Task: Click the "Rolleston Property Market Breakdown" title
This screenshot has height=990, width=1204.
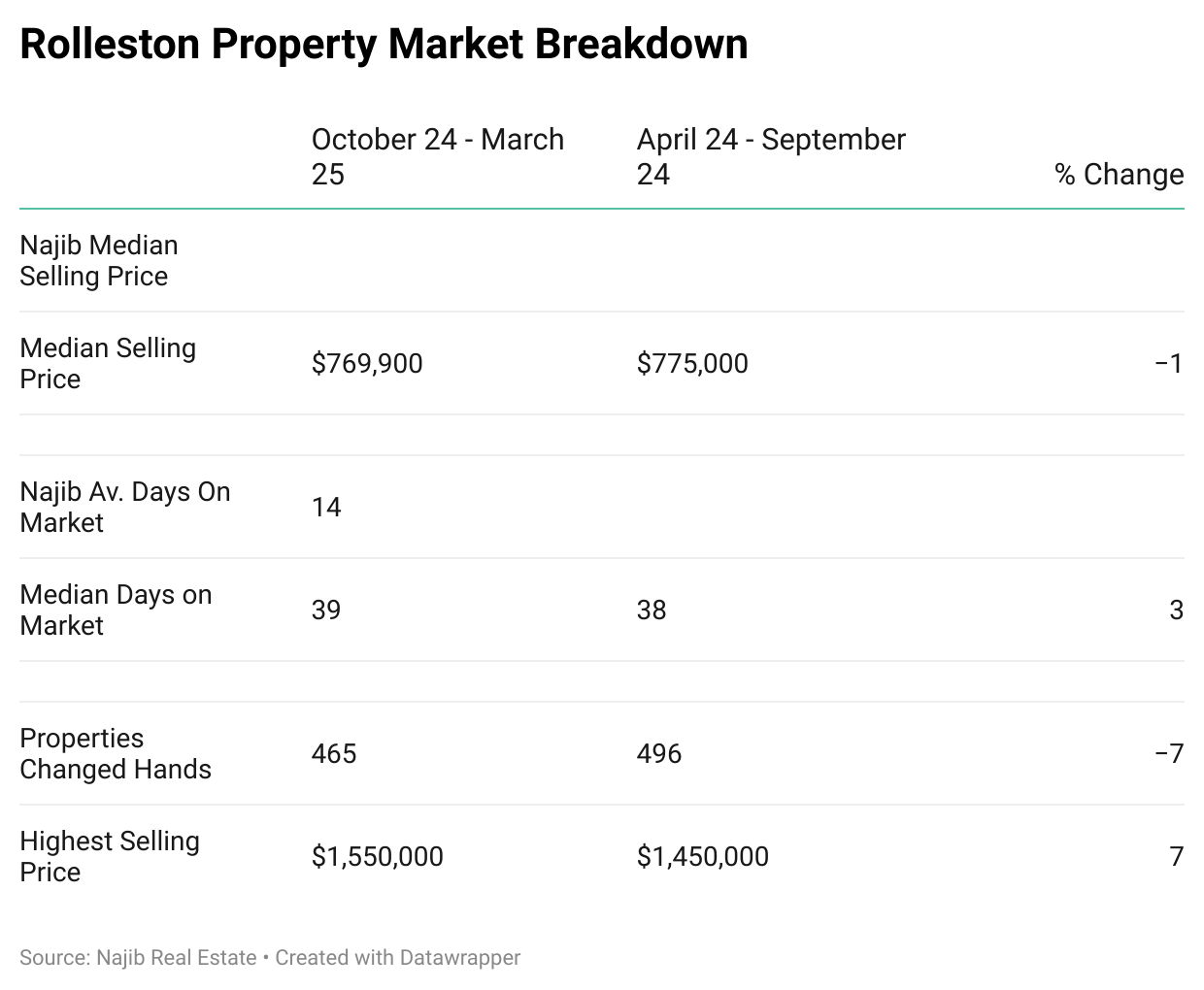Action: tap(384, 45)
